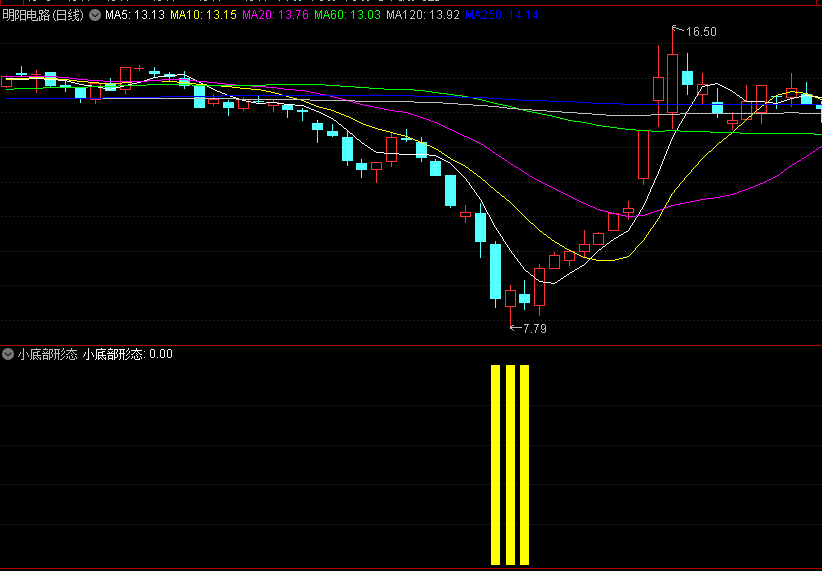Select the MA250: 14.14 label
Viewport: 822px width, 571px height.
tap(502, 15)
